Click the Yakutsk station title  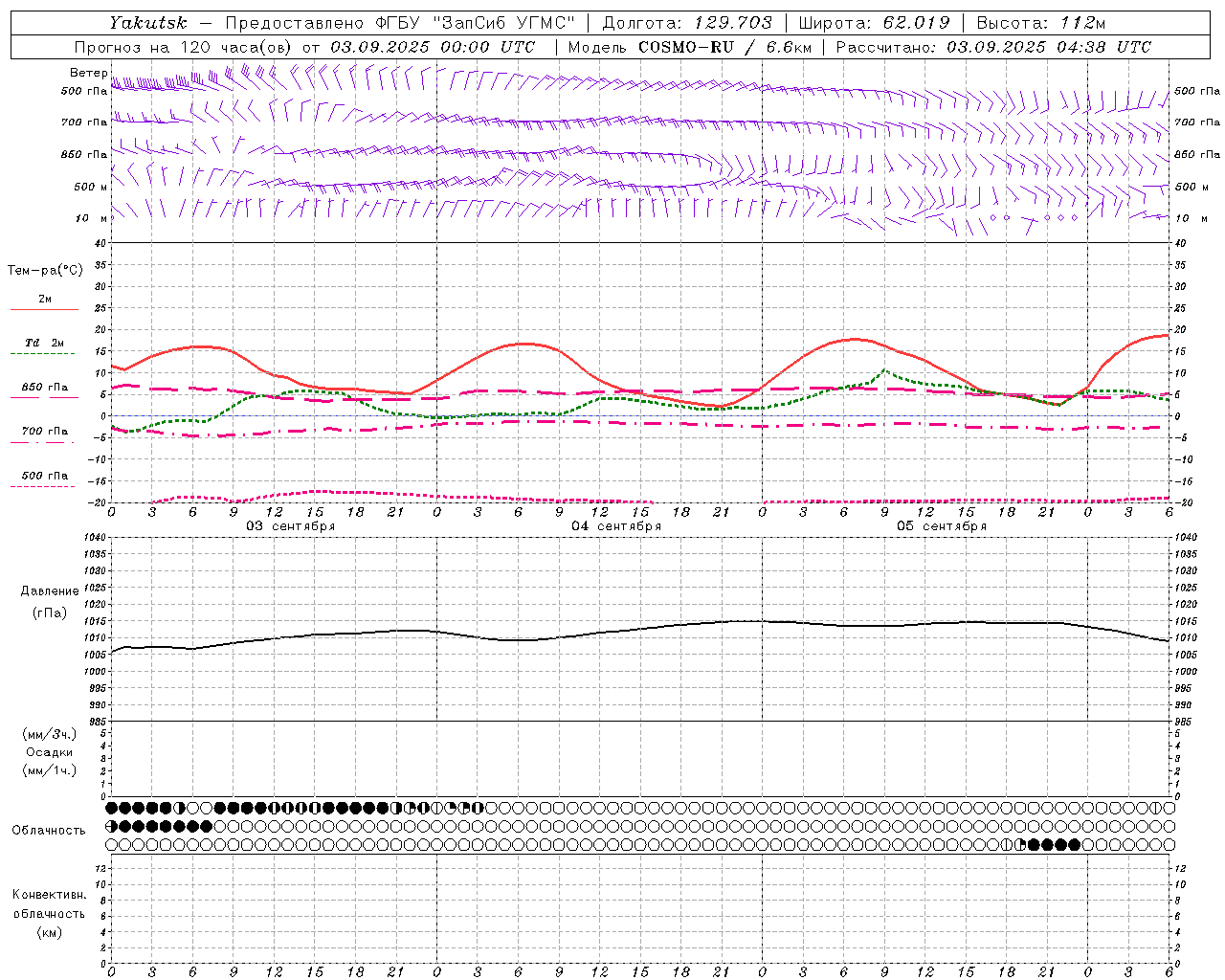(x=148, y=23)
